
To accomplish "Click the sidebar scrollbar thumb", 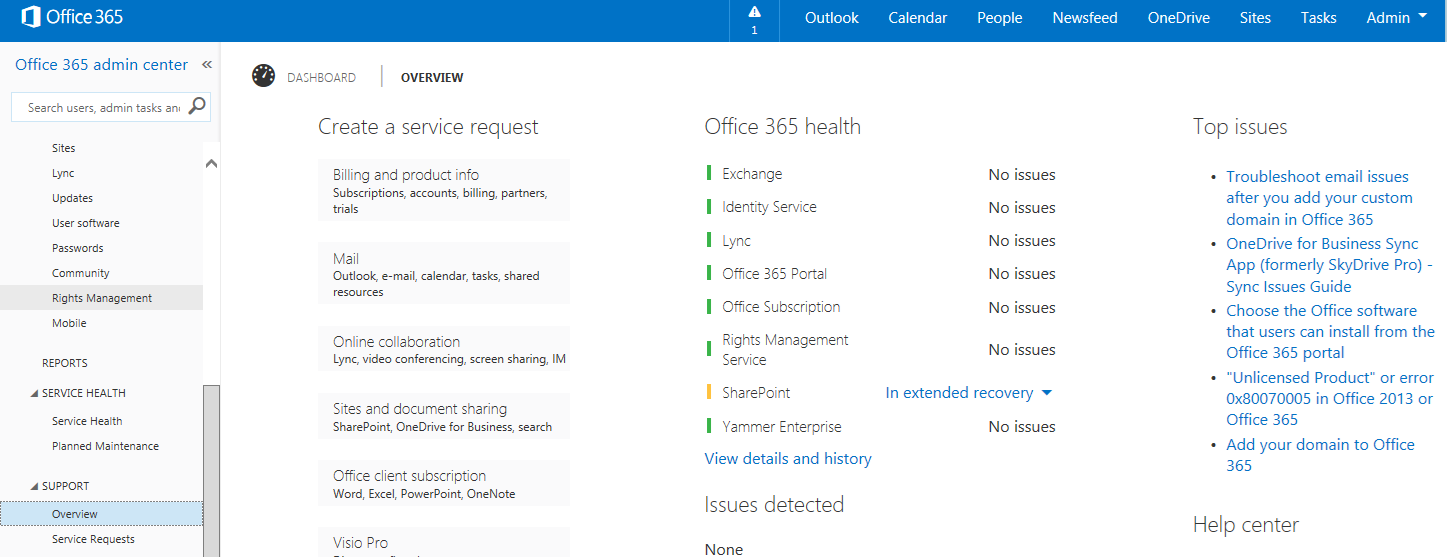I will (211, 471).
